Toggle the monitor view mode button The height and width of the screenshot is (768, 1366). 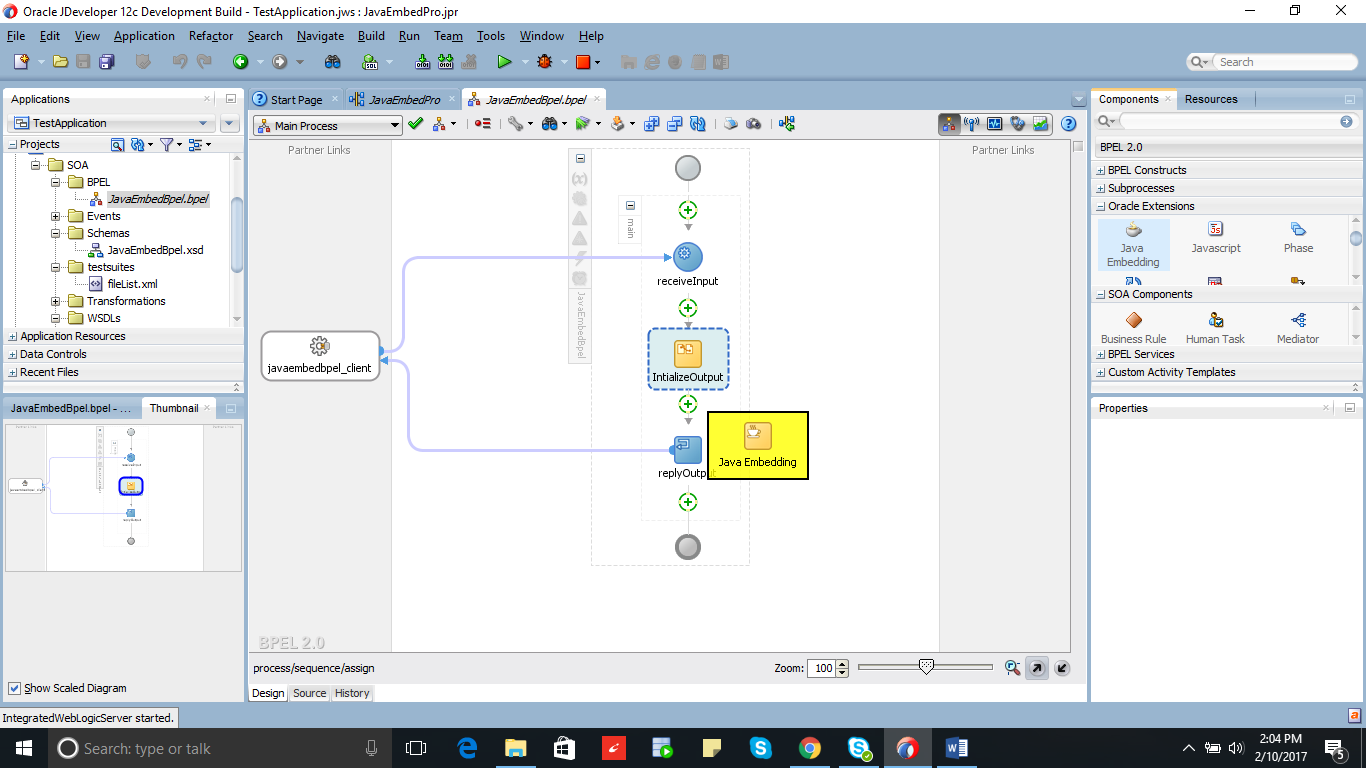[x=995, y=124]
